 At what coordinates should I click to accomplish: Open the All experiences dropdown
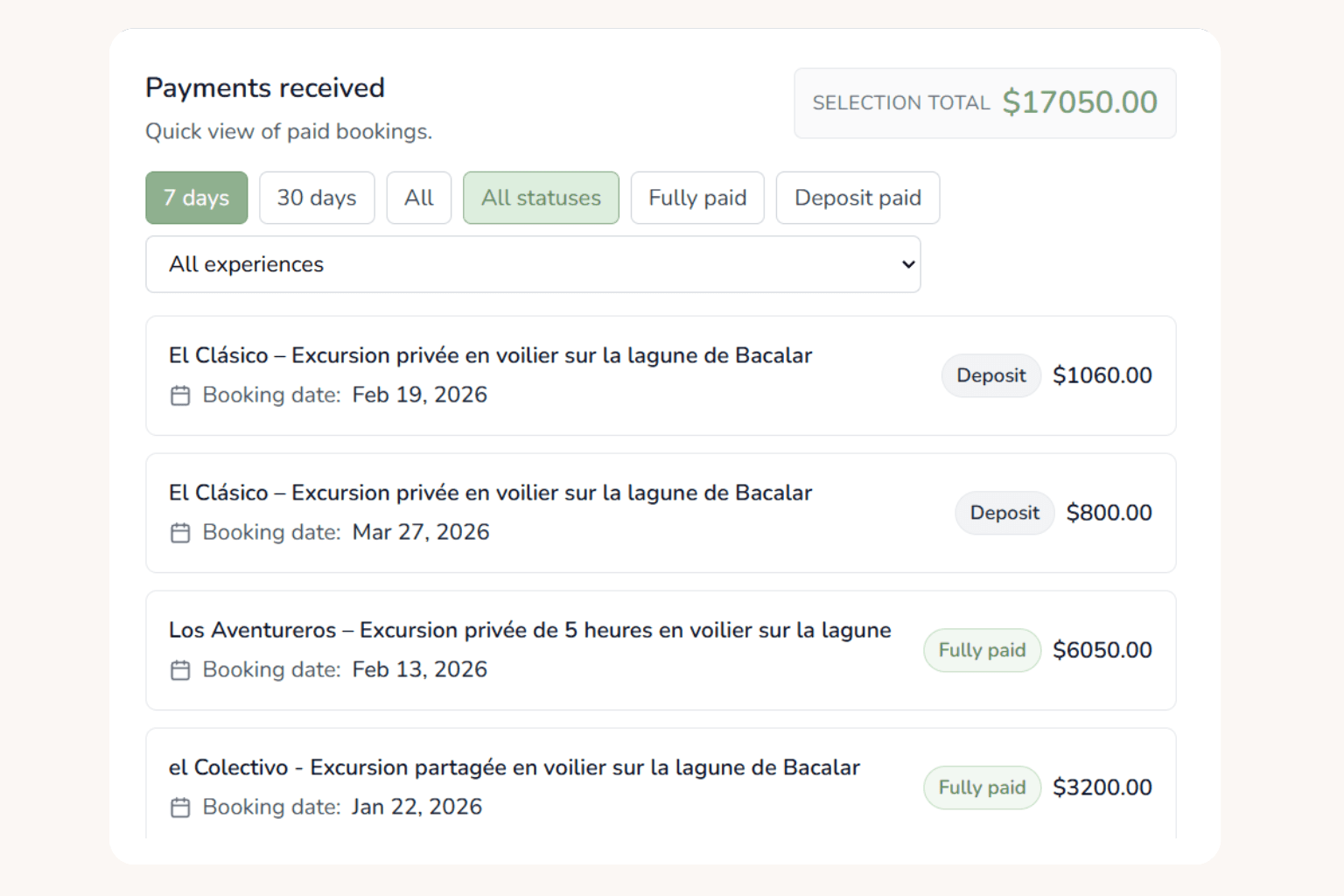(x=532, y=264)
